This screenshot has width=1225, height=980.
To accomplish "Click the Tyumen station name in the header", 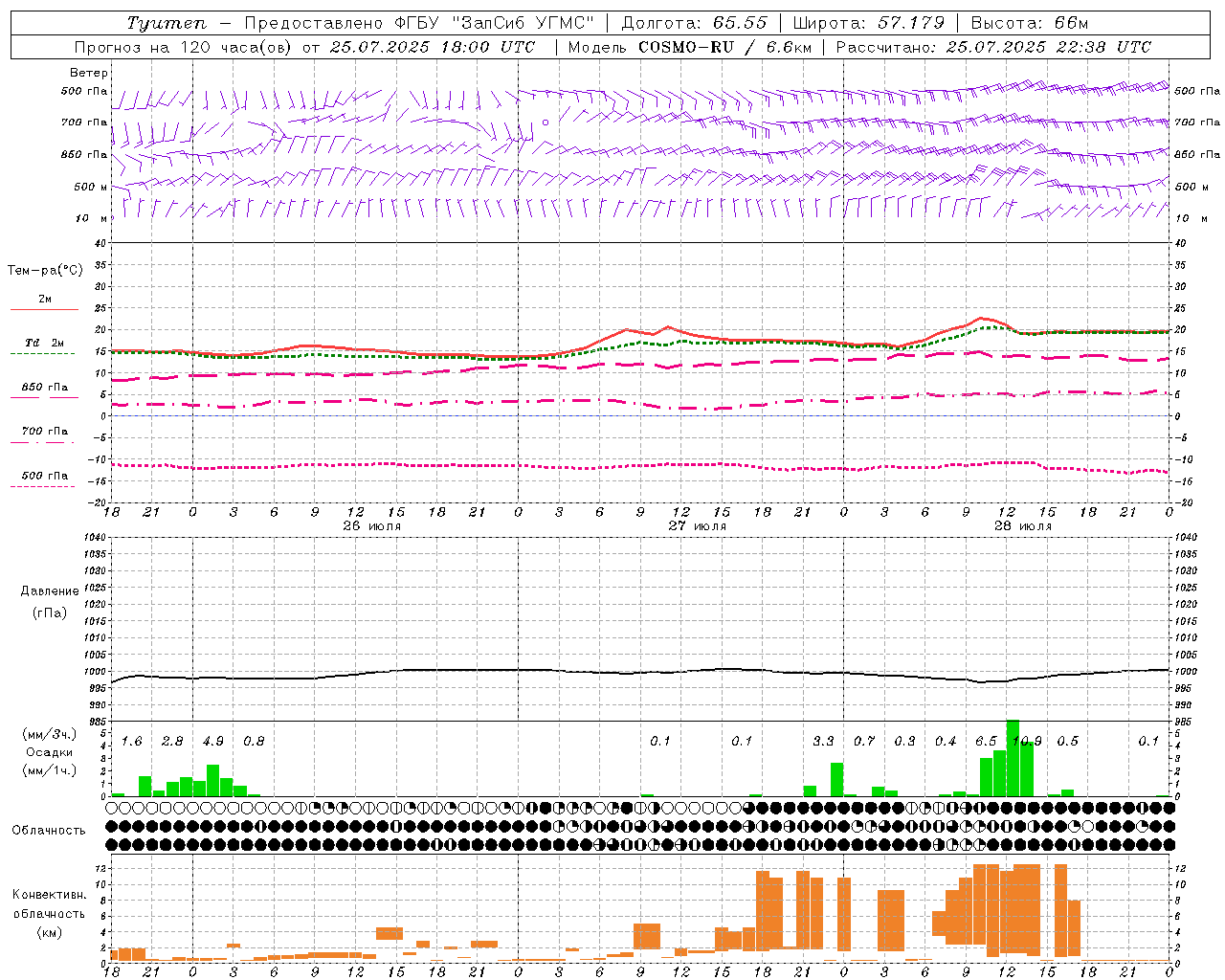I will [167, 23].
